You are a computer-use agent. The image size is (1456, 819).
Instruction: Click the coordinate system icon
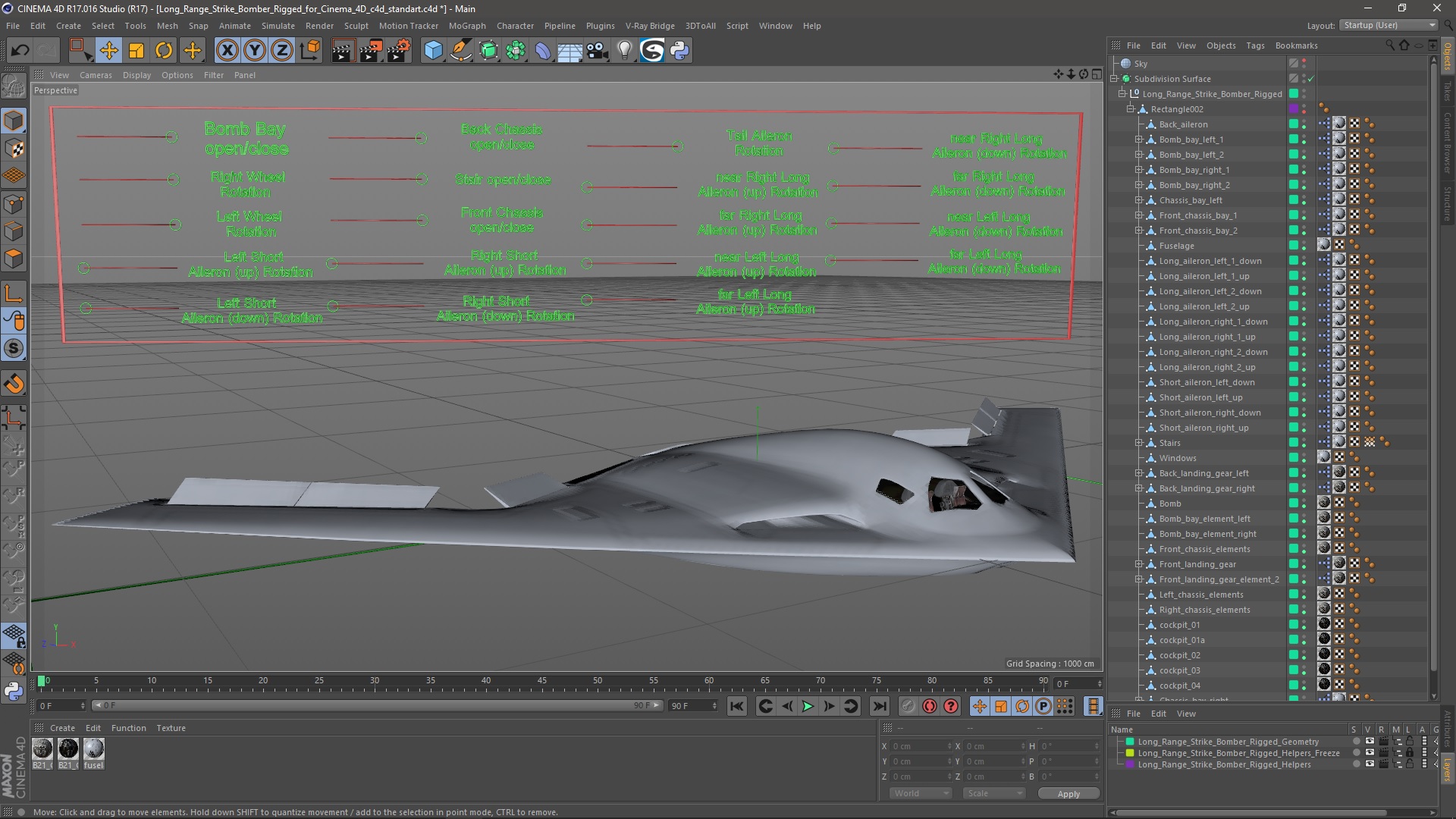pos(310,51)
